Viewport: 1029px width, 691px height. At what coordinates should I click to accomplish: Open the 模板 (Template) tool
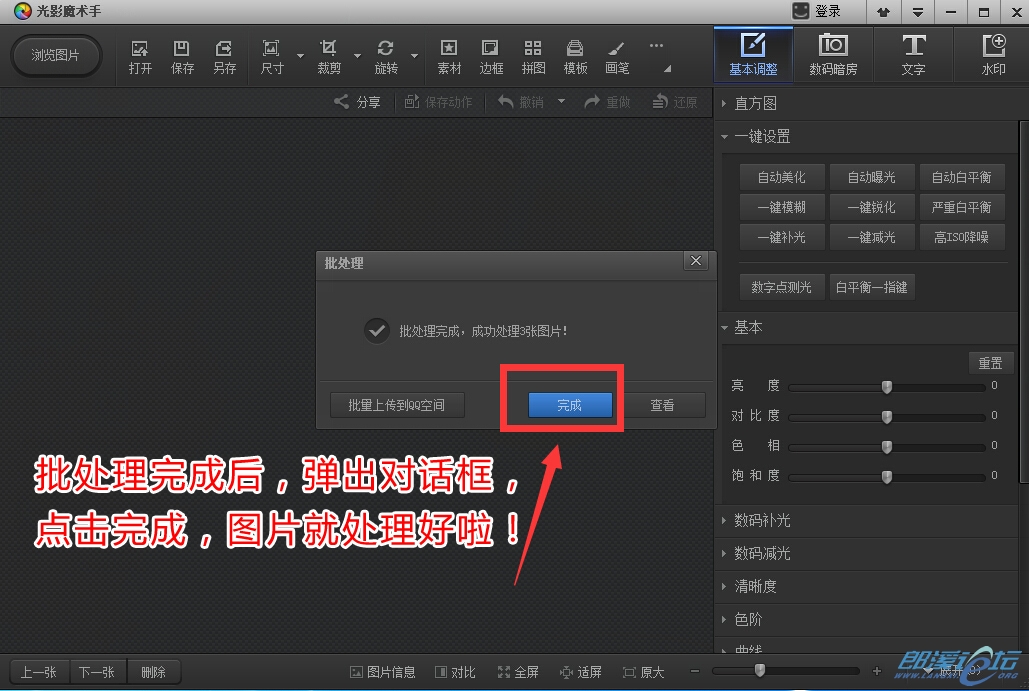pyautogui.click(x=575, y=56)
